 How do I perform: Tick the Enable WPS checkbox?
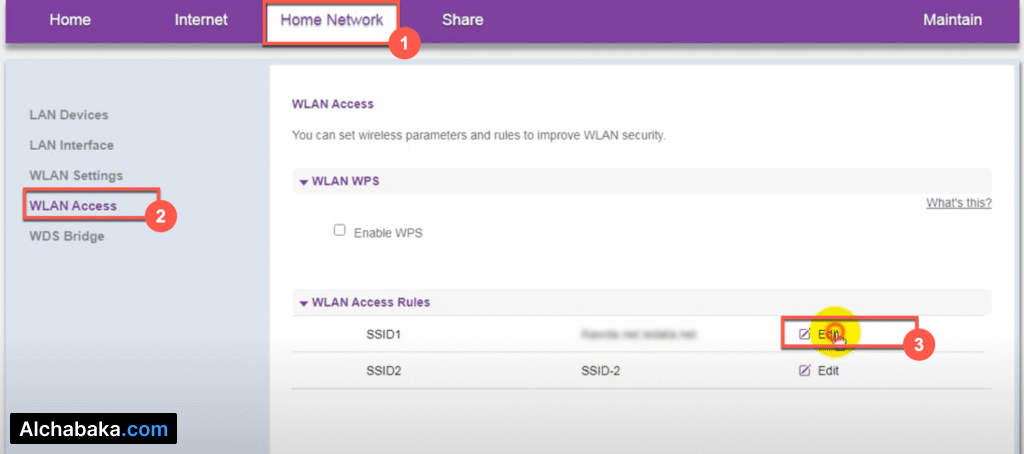[x=340, y=230]
